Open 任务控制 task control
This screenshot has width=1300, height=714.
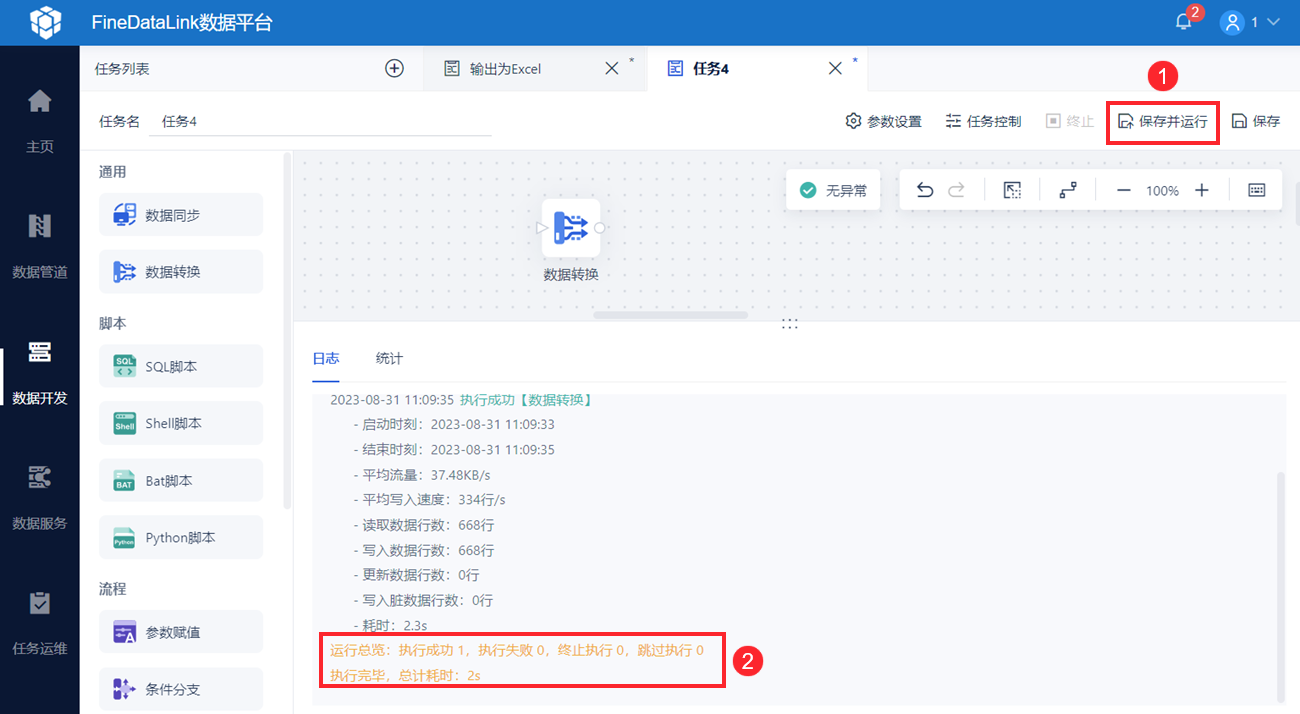[983, 121]
